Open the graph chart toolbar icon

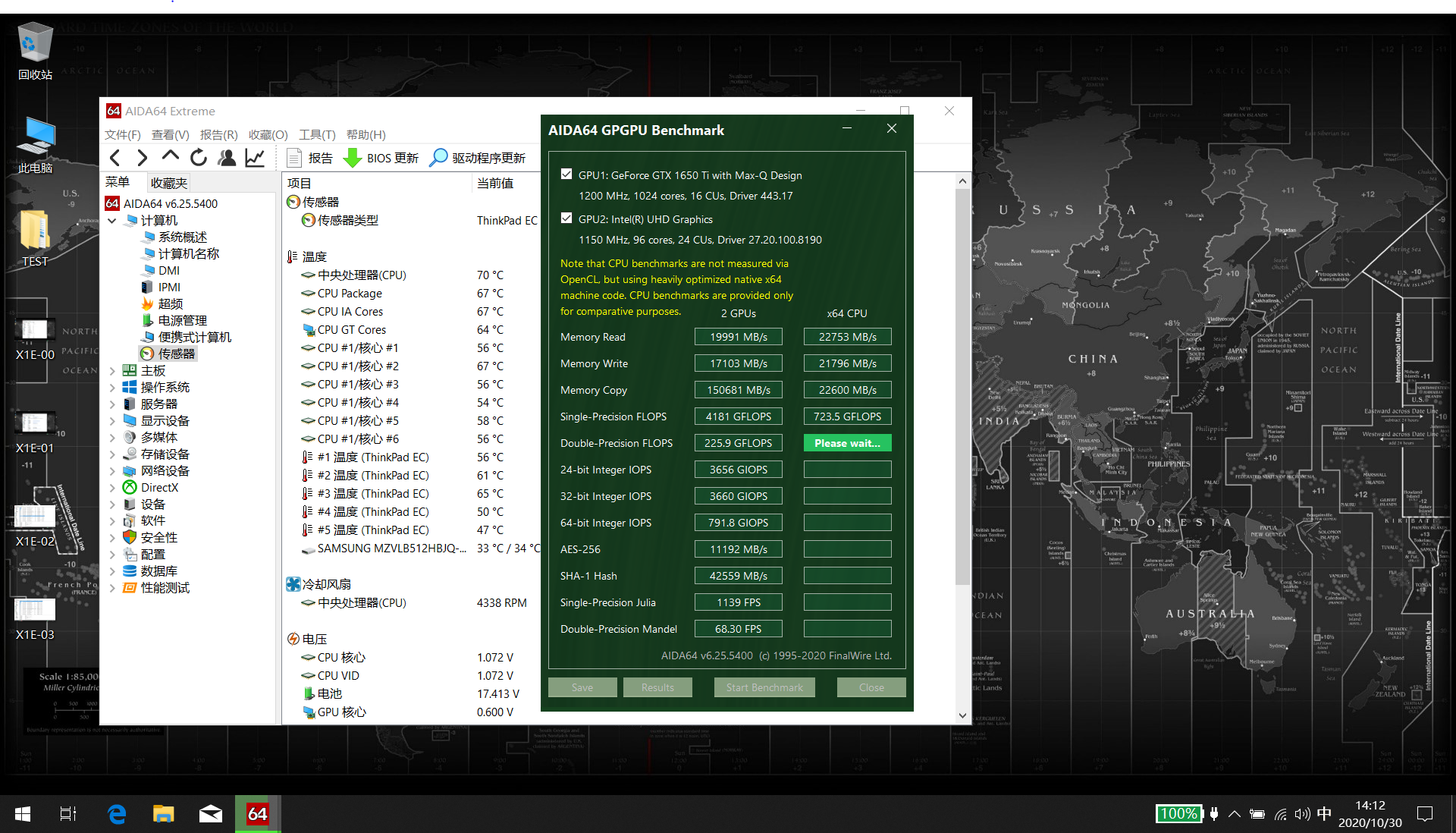tap(255, 158)
